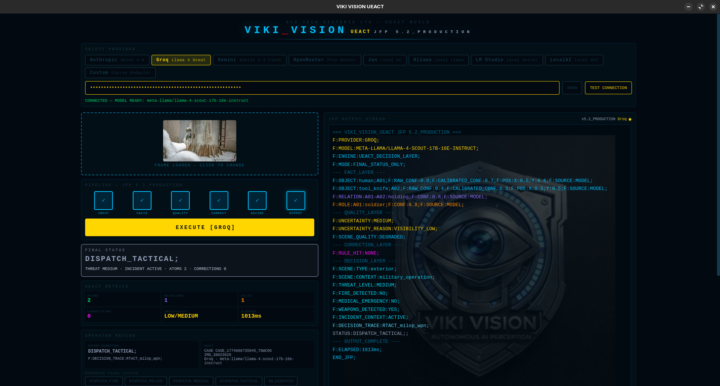This screenshot has width=720, height=386.
Task: Set operator status to DISPATCH_TACTICAL
Action: click(239, 381)
